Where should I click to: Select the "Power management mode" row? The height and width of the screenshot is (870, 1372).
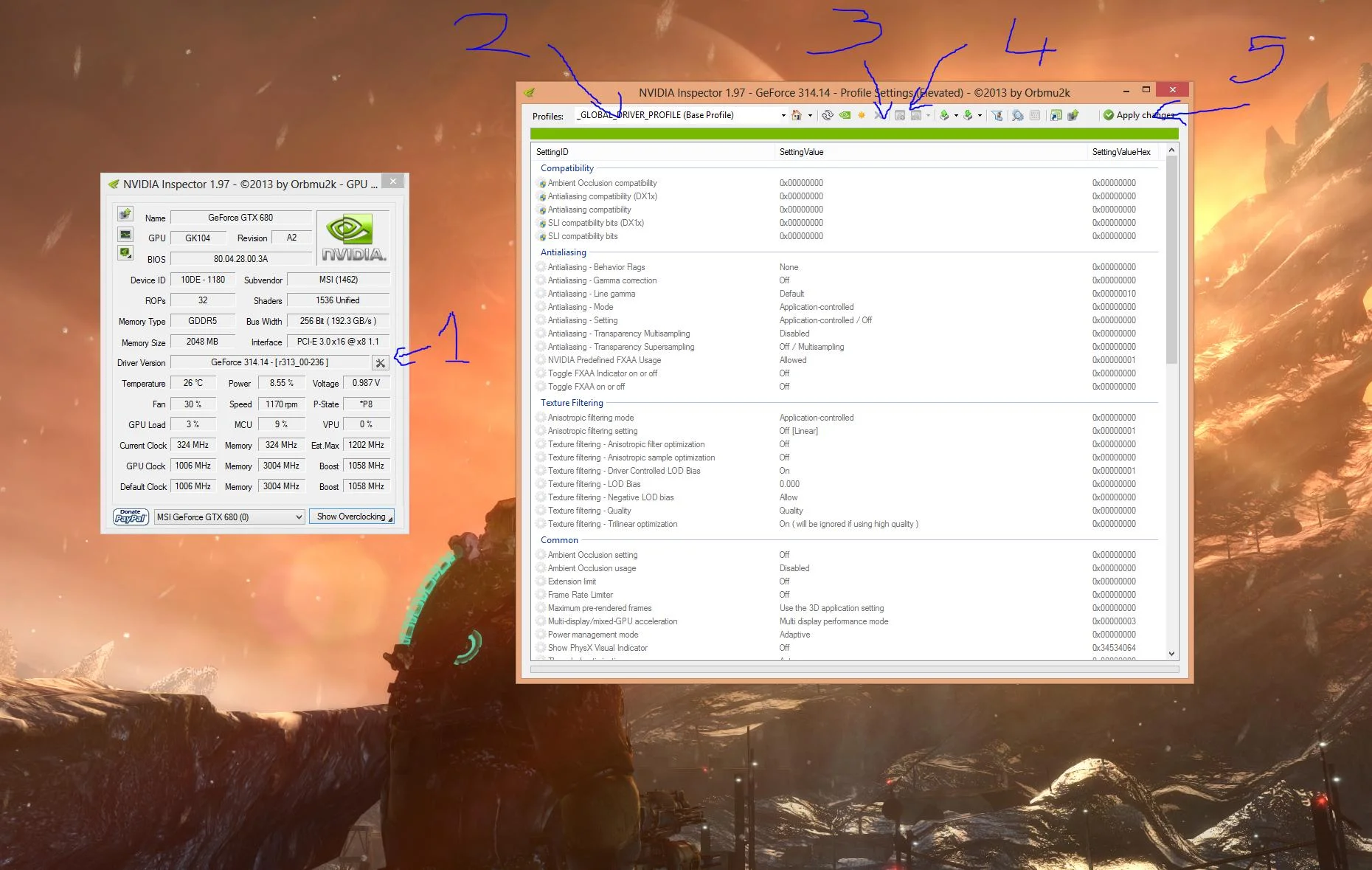coord(846,635)
